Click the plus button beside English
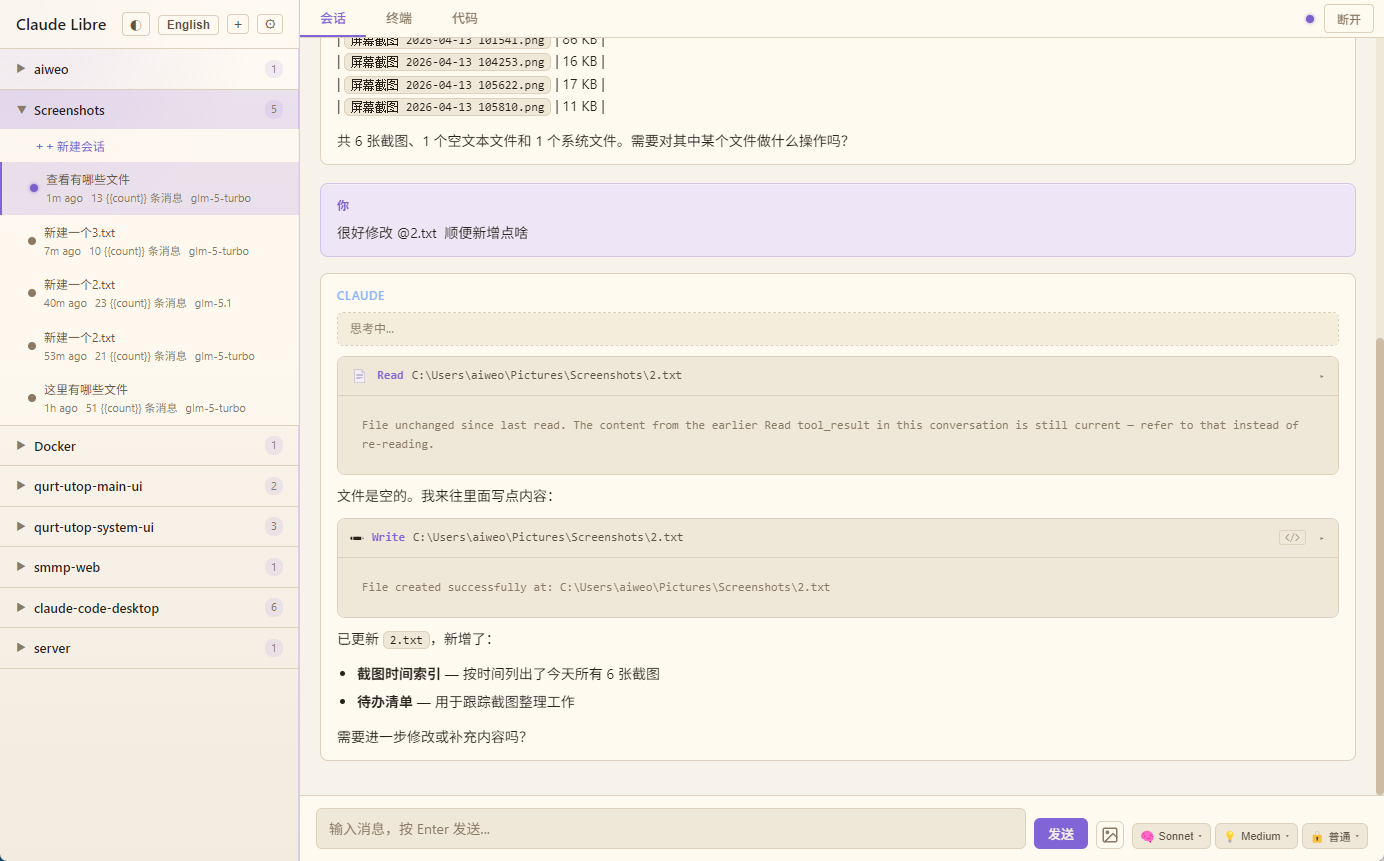The image size is (1384, 861). [238, 24]
